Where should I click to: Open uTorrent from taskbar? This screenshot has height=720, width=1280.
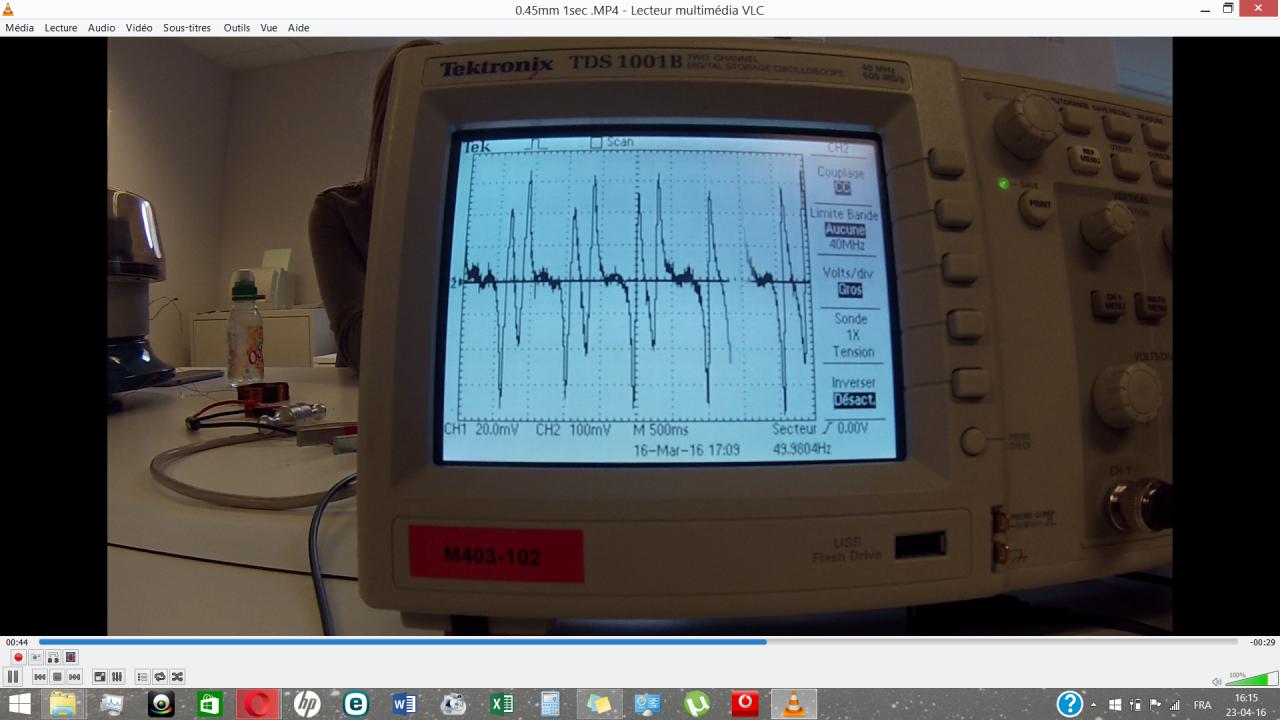click(x=697, y=704)
